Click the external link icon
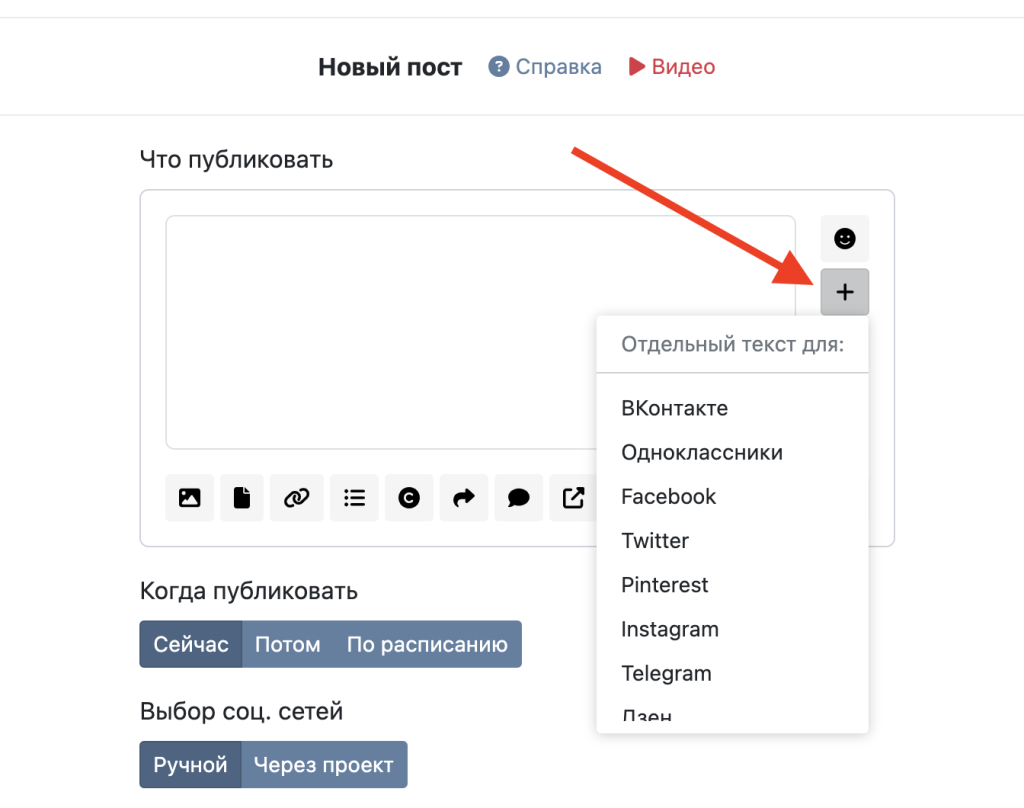Viewport: 1024px width, 808px height. (573, 497)
